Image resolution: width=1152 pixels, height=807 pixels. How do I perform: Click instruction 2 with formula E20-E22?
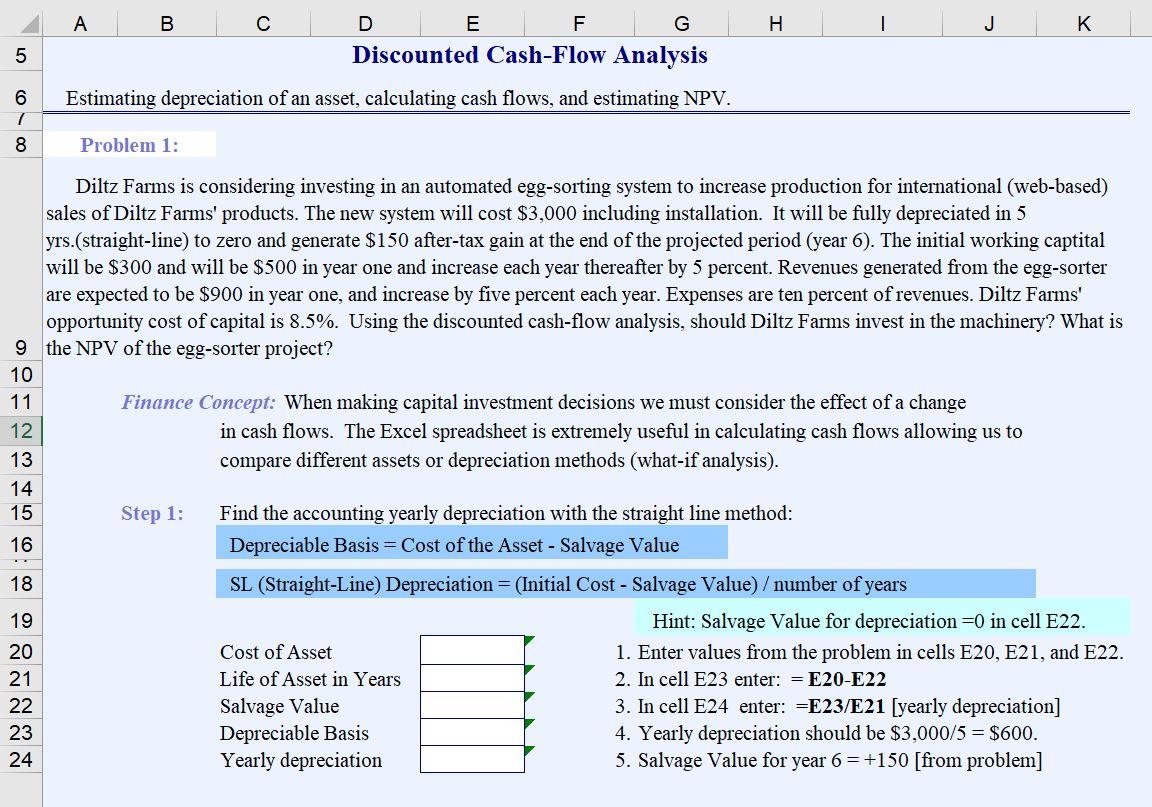[x=751, y=679]
